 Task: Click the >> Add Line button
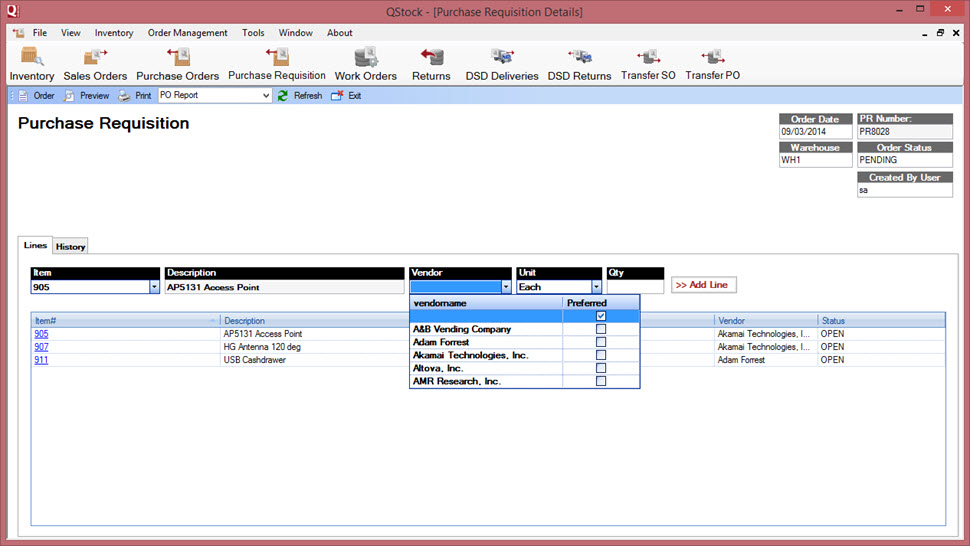(x=703, y=285)
